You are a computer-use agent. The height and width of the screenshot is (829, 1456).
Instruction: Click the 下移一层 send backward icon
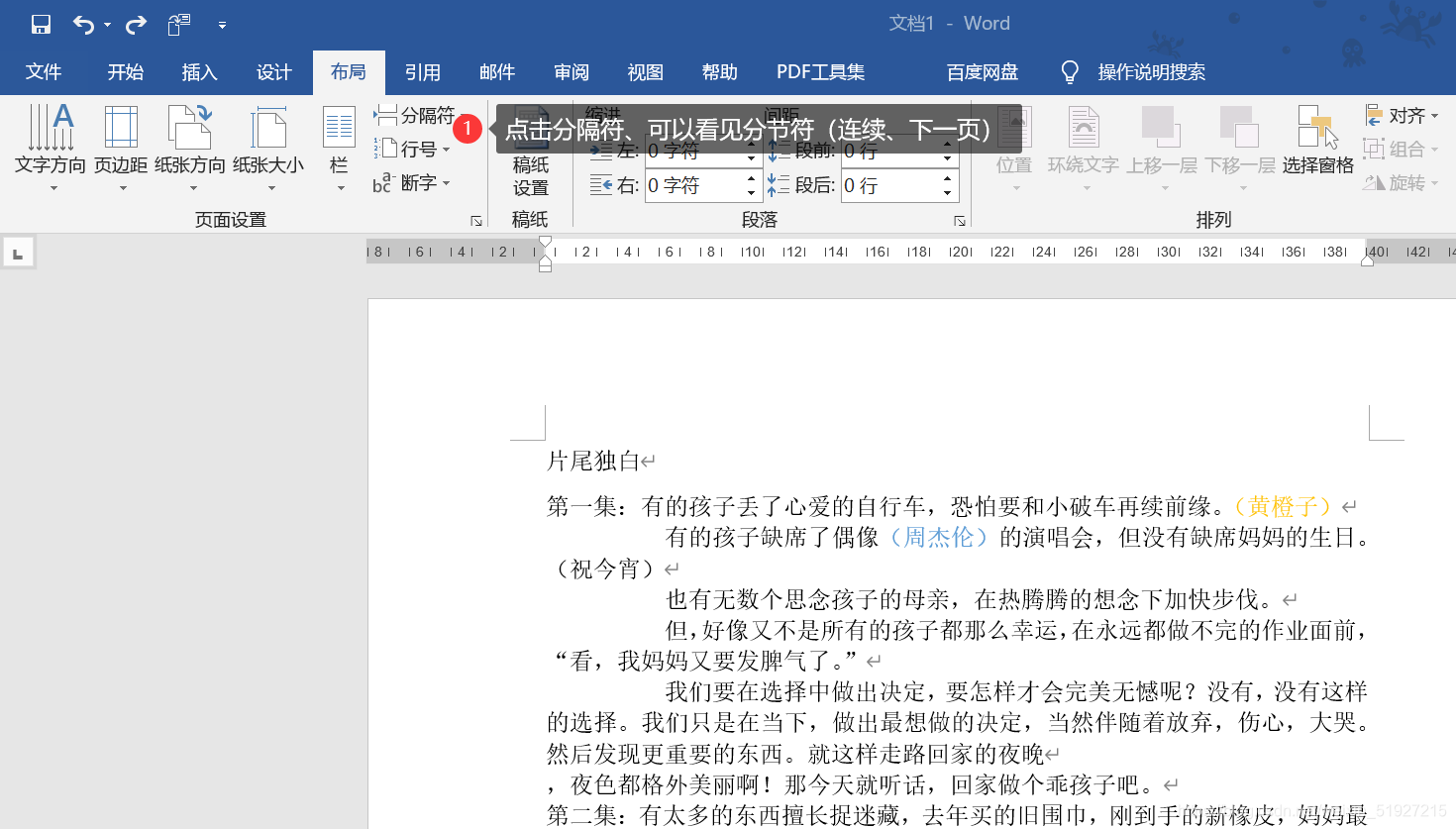click(1240, 128)
